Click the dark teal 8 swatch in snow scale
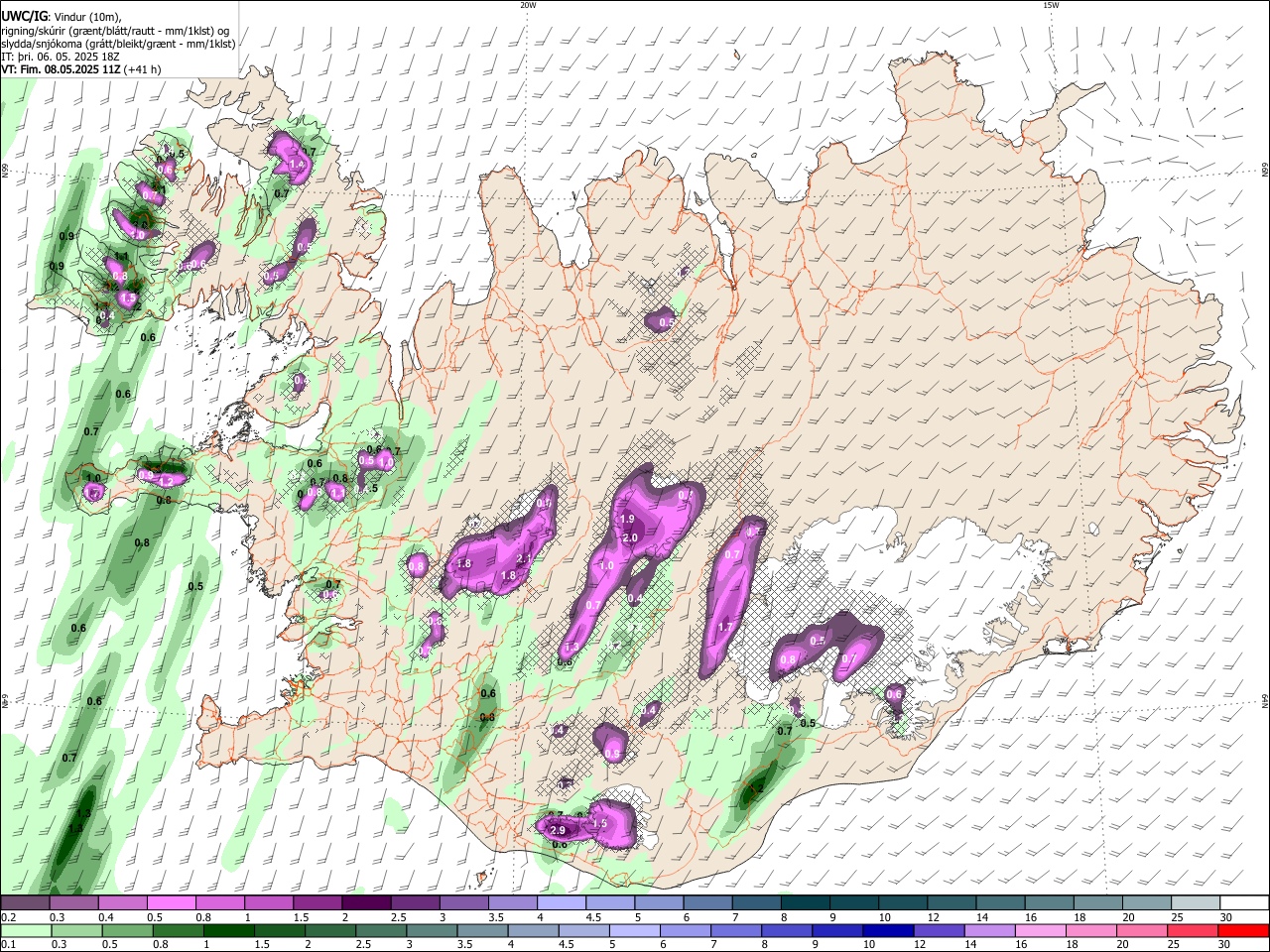This screenshot has width=1270, height=952. click(805, 903)
